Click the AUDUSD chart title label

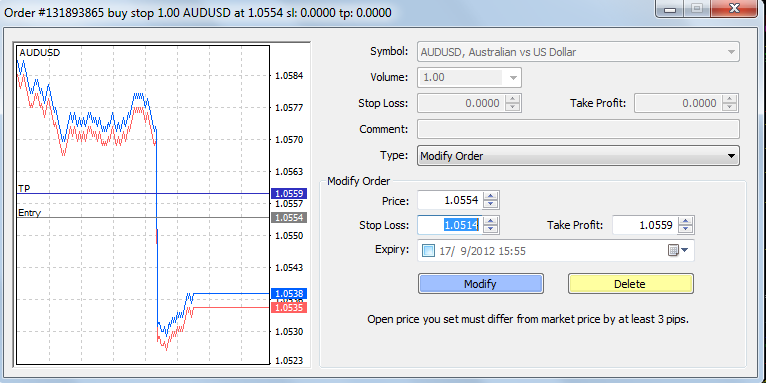(40, 53)
